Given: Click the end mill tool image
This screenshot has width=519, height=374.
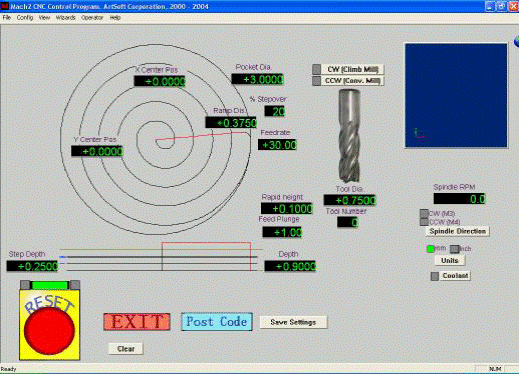Looking at the screenshot, I should click(x=349, y=135).
